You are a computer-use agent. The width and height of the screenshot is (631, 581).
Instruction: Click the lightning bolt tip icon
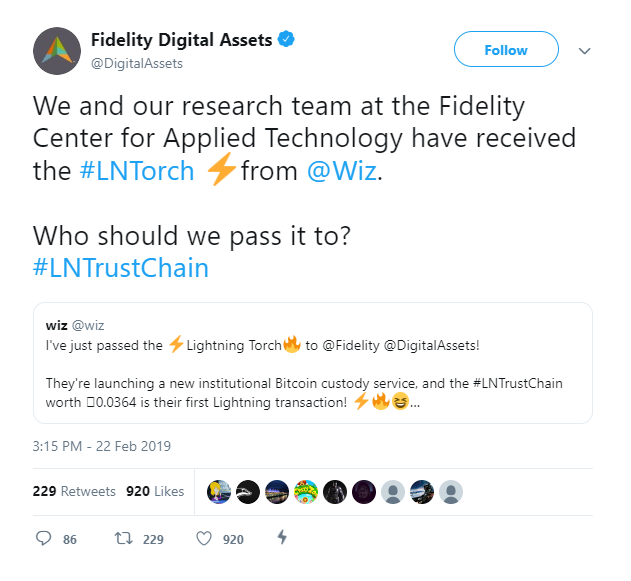[x=282, y=538]
